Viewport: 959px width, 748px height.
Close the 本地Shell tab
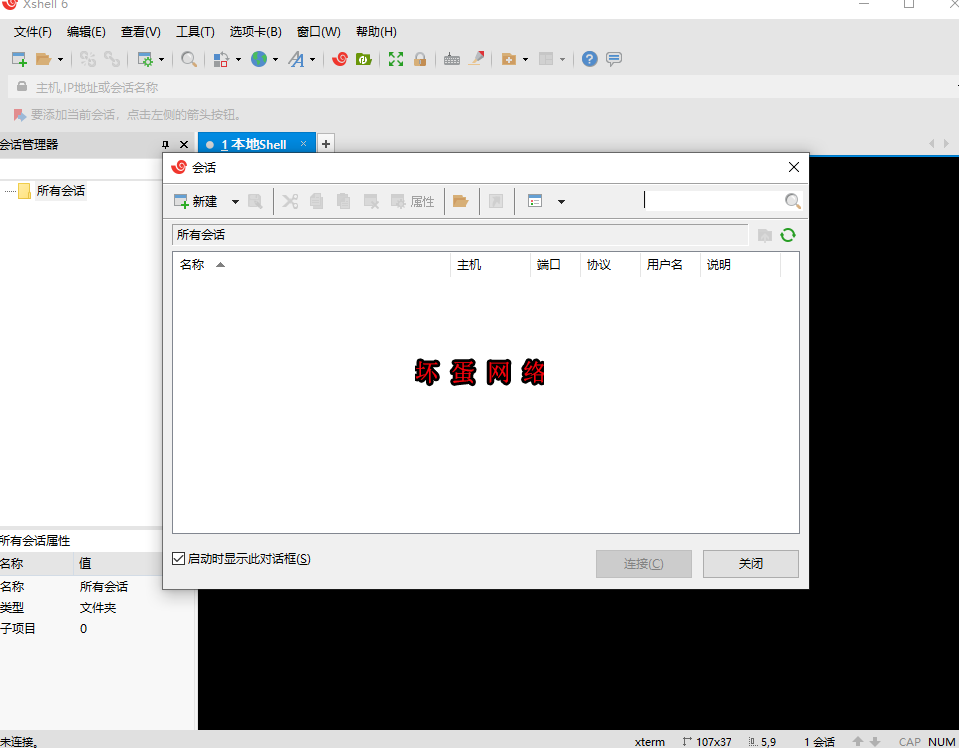(x=303, y=144)
